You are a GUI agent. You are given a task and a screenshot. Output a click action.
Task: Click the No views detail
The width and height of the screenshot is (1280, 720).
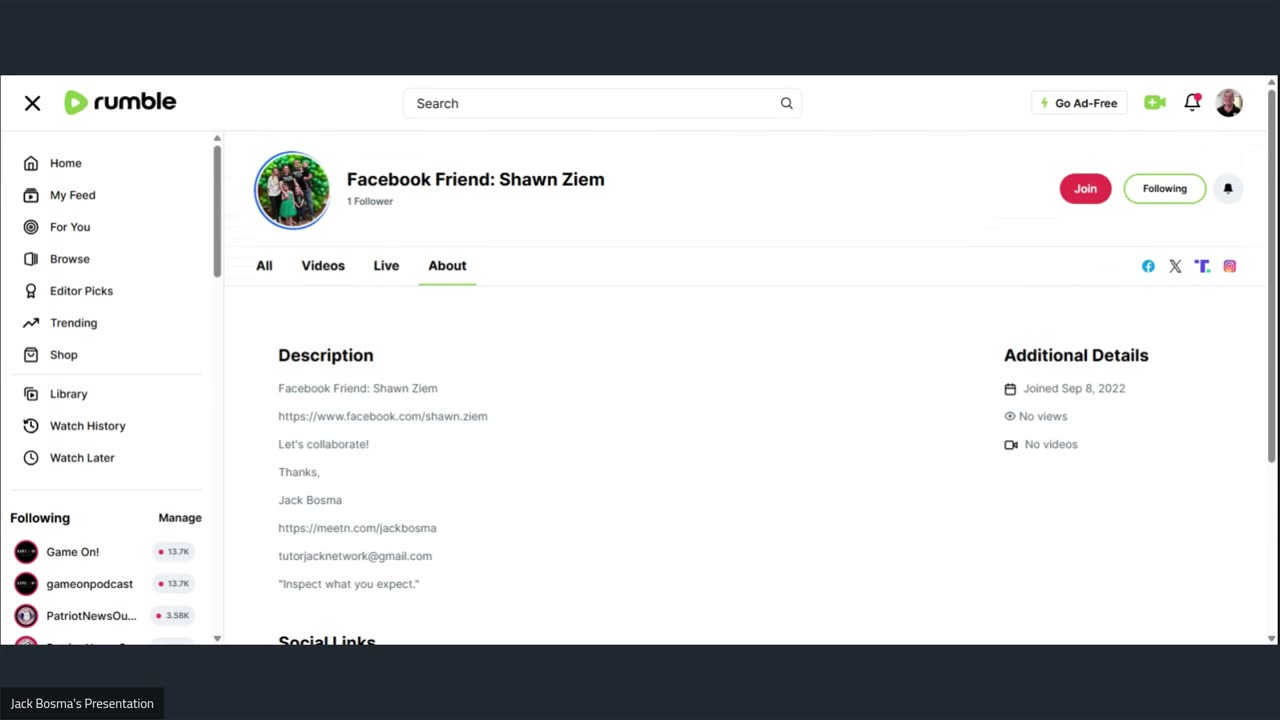(1036, 416)
